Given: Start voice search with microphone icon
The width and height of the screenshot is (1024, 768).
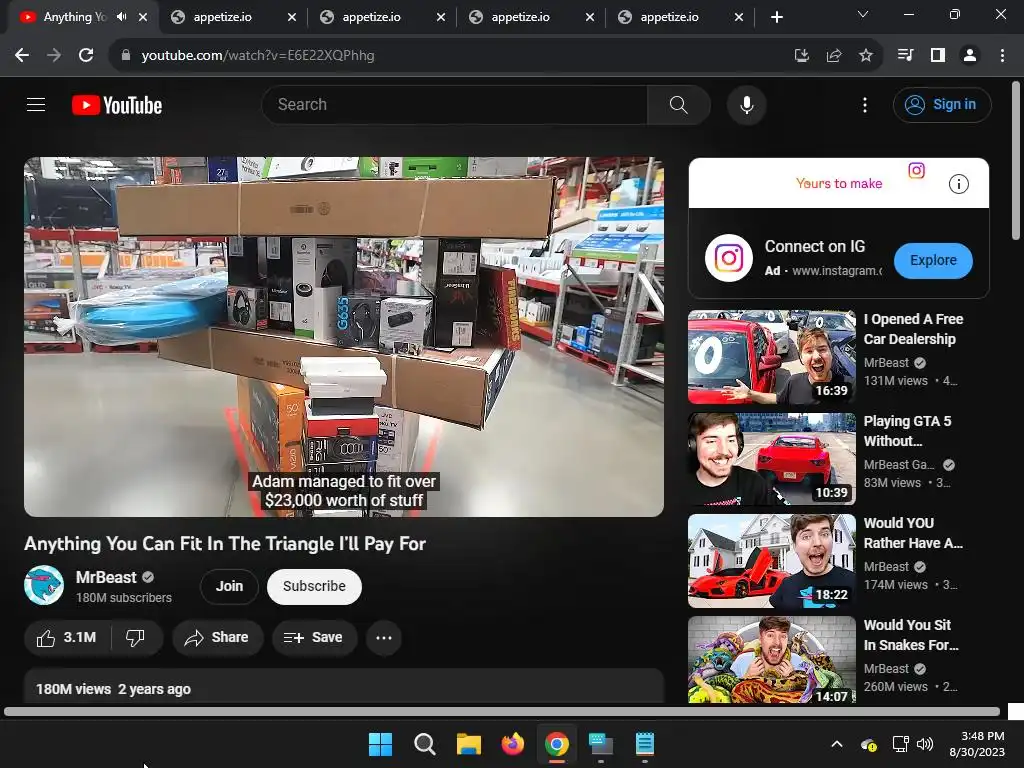Looking at the screenshot, I should click(746, 104).
